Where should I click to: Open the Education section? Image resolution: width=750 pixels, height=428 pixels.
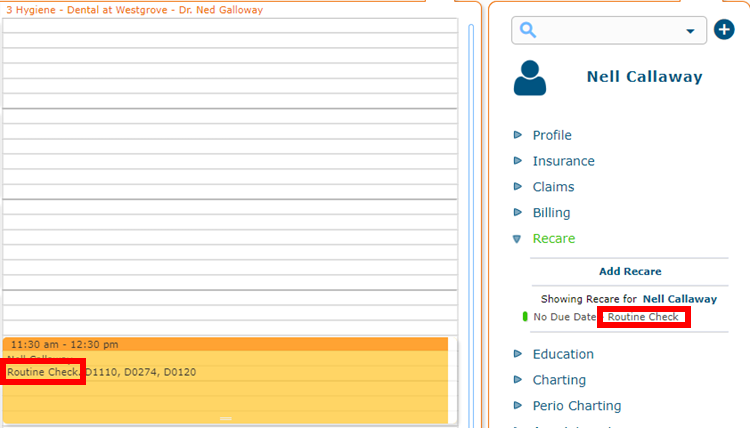click(x=563, y=354)
